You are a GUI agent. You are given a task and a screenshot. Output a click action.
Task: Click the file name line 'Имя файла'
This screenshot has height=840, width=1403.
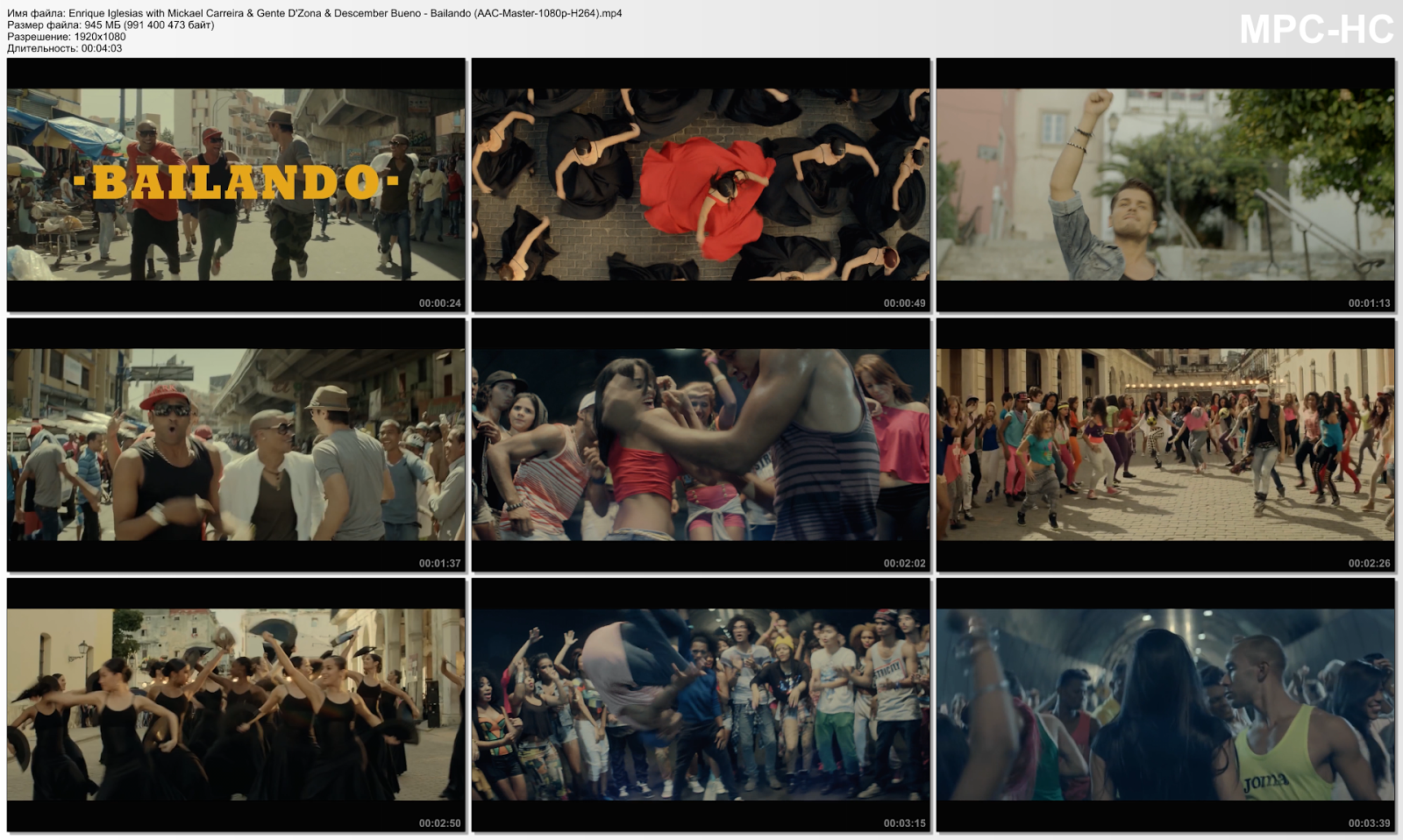(315, 13)
